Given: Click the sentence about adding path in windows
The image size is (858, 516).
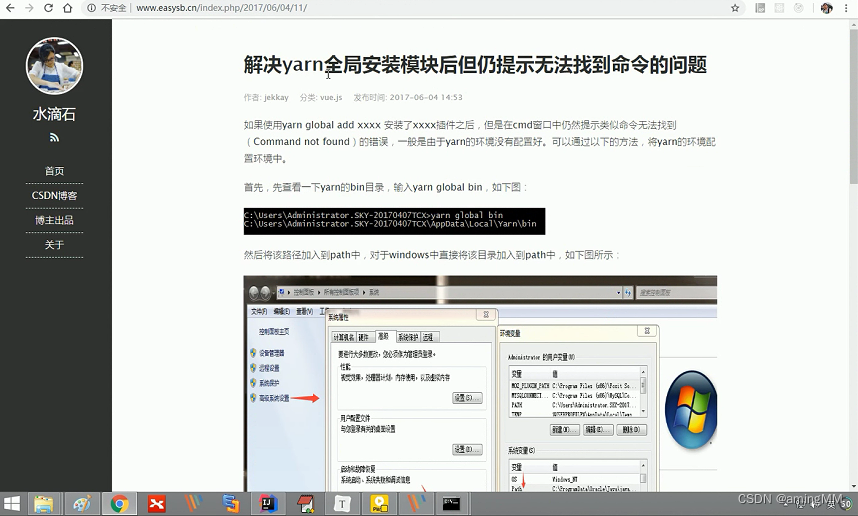Looking at the screenshot, I should point(432,255).
